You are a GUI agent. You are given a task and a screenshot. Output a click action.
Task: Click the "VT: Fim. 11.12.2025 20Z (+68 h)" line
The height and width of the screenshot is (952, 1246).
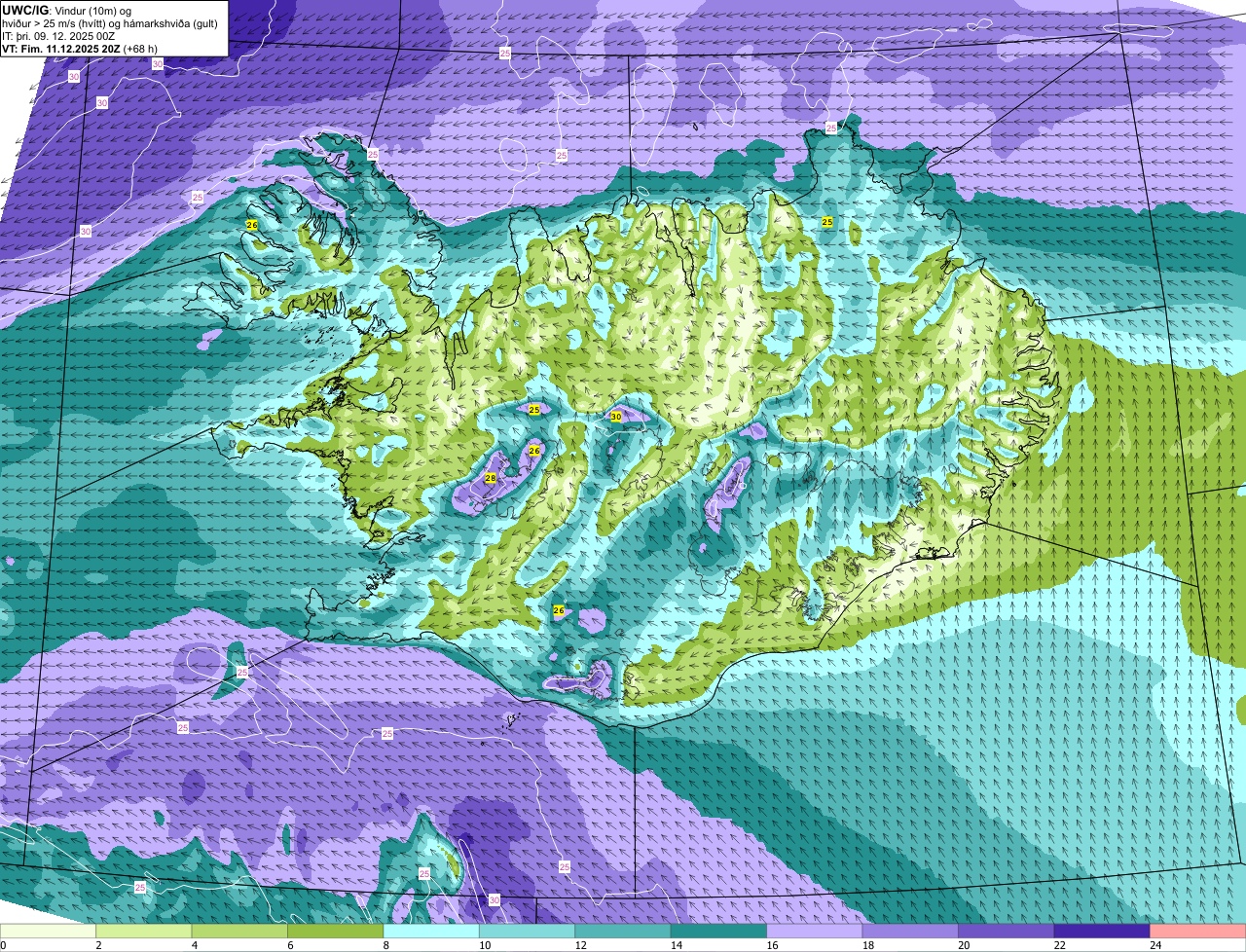[x=80, y=49]
